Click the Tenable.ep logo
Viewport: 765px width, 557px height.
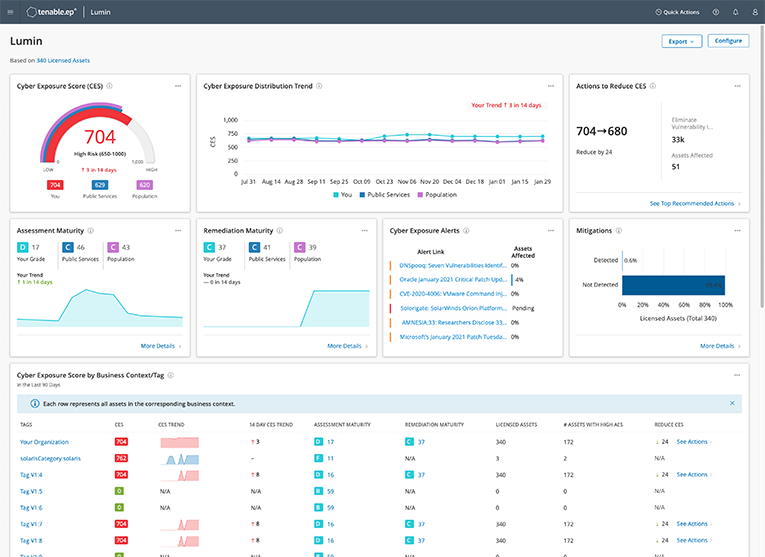(51, 12)
